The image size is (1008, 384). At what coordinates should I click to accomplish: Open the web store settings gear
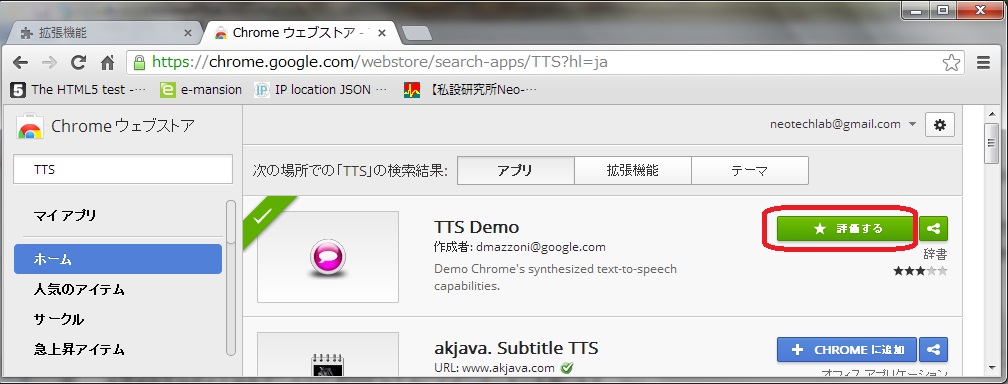point(940,125)
